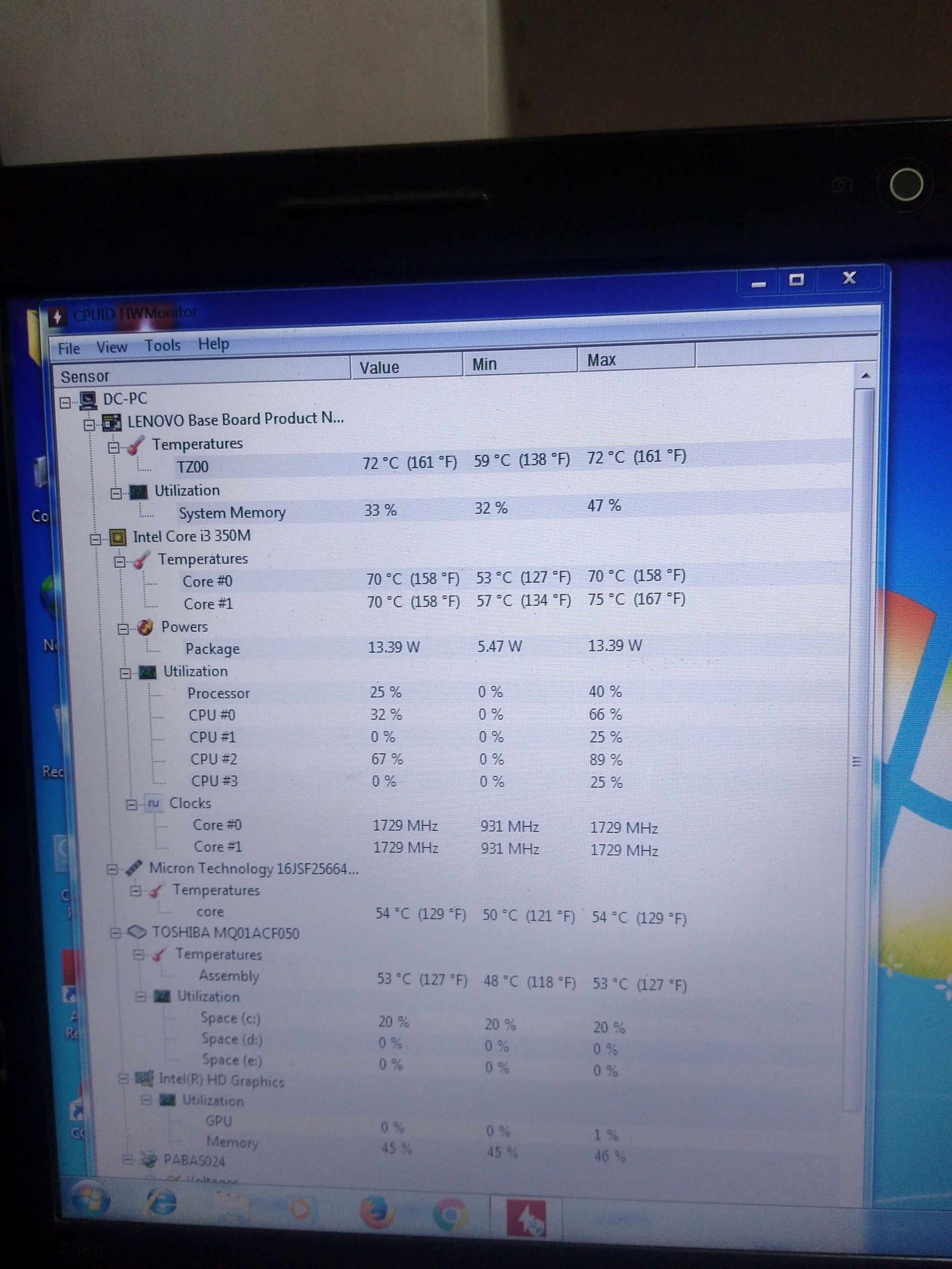Open the View menu

pos(111,347)
